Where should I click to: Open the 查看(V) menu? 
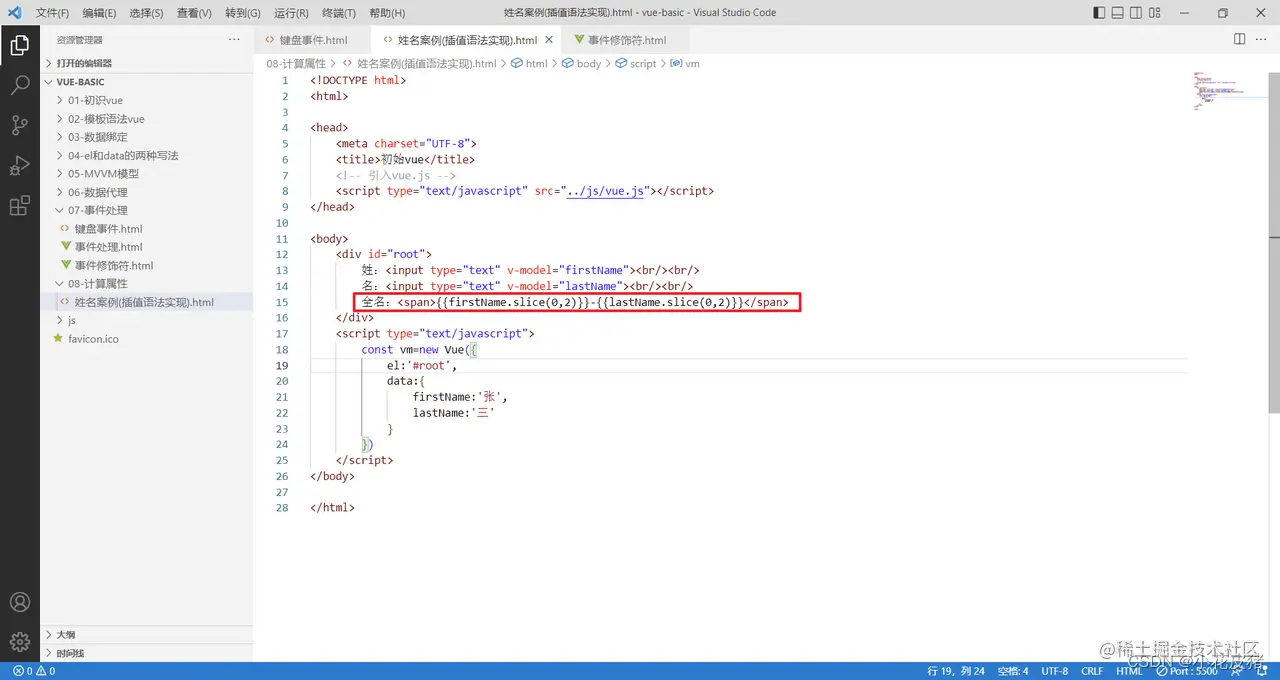point(194,13)
